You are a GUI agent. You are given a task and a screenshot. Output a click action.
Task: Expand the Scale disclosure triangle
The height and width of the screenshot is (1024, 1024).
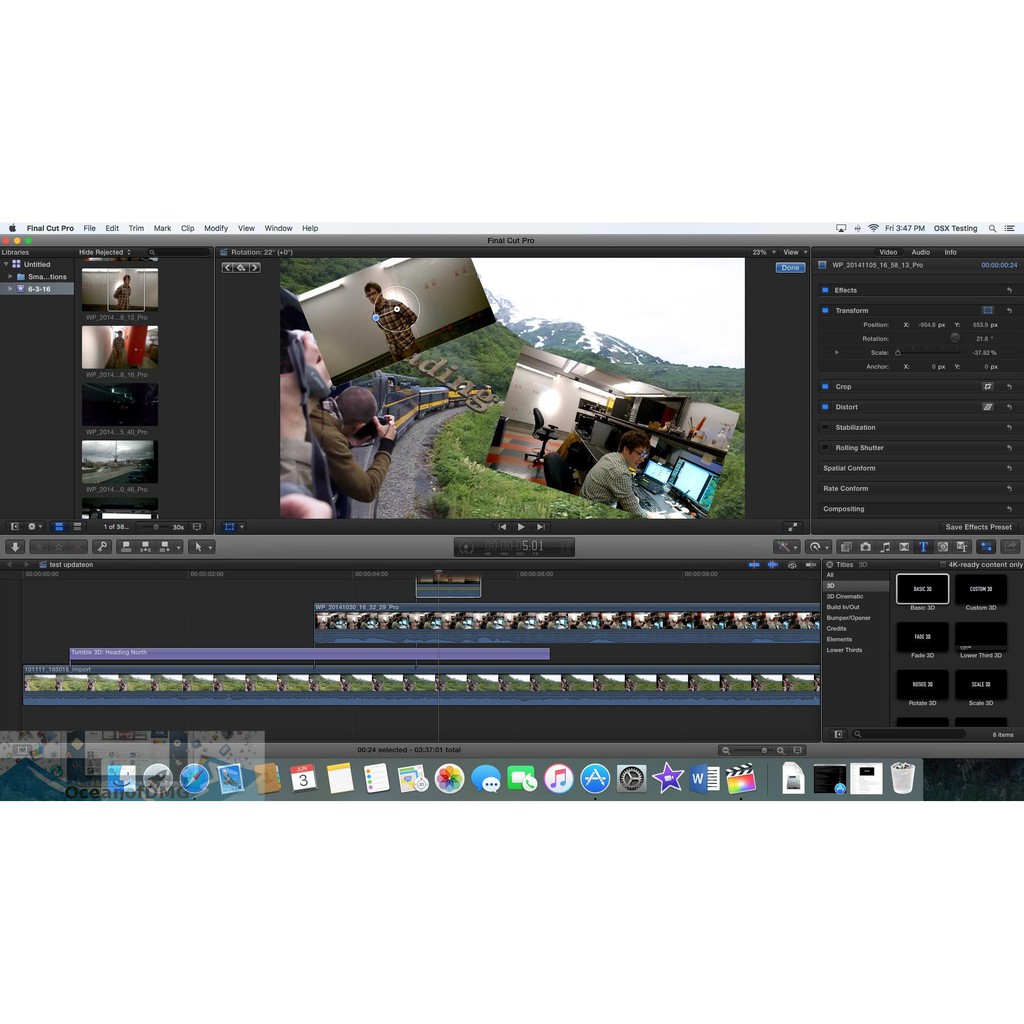(837, 353)
